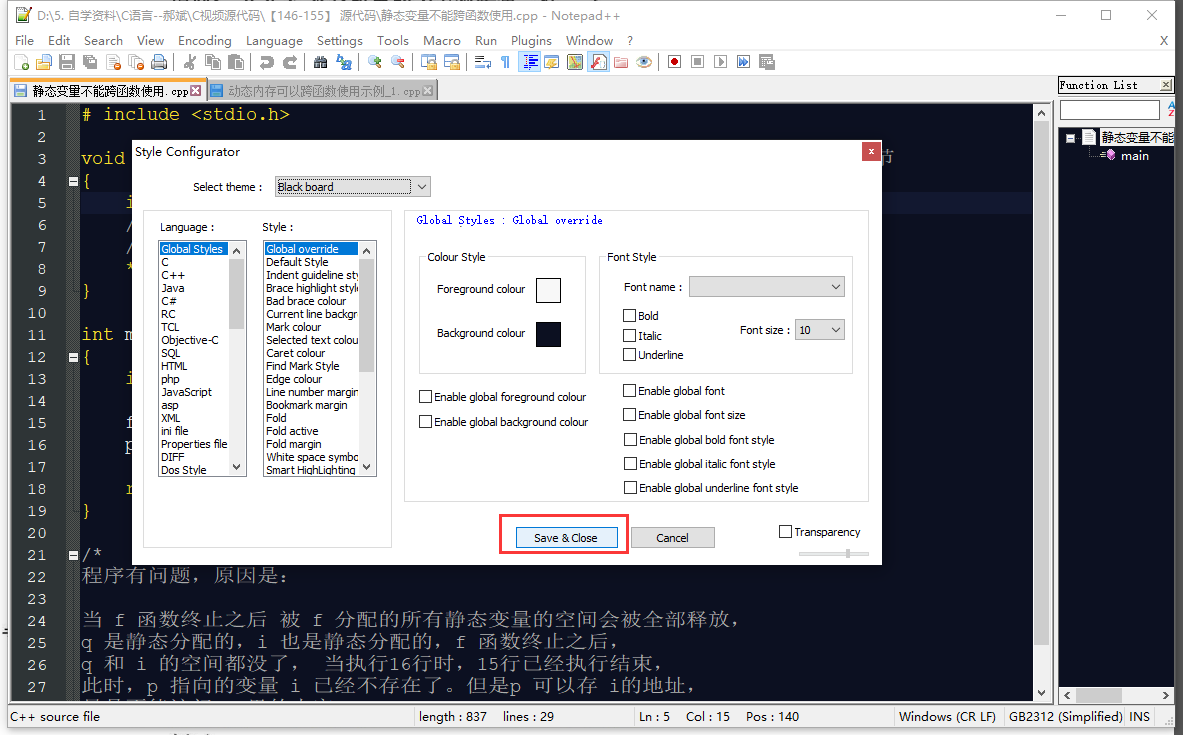
Task: Click the Foreground colour swatch
Action: click(548, 291)
